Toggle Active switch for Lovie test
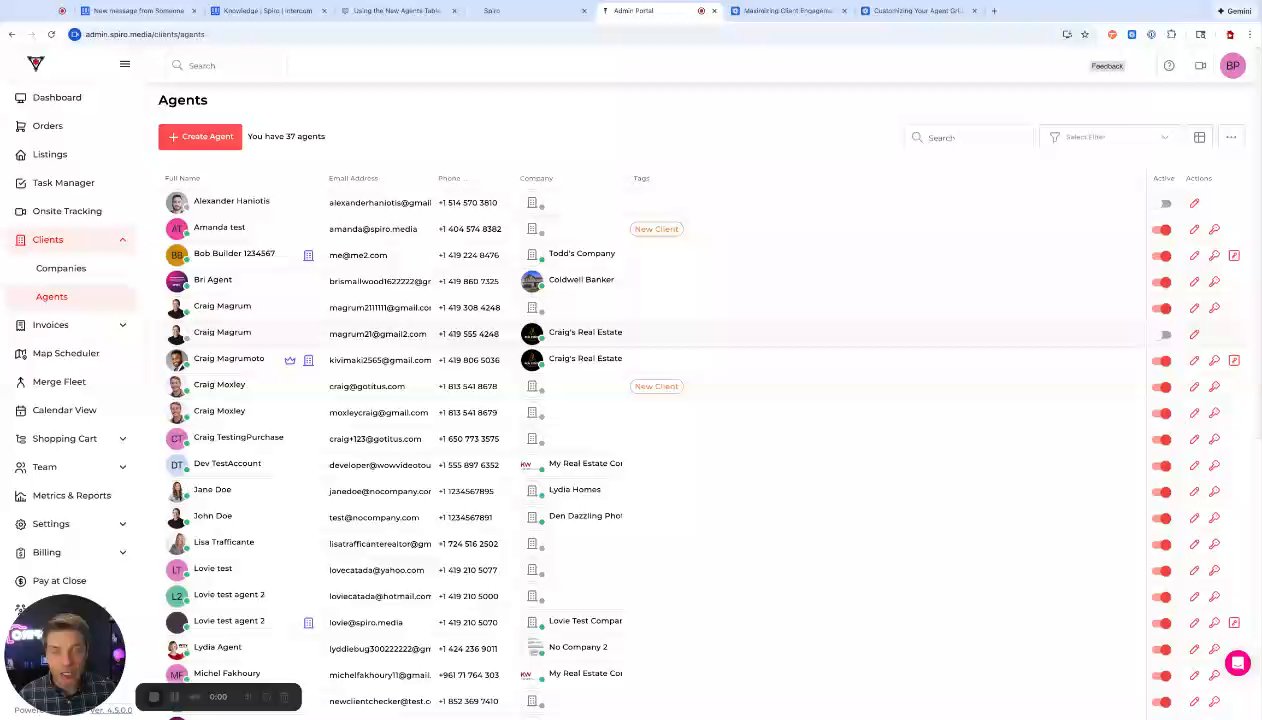1262x720 pixels. coord(1162,571)
